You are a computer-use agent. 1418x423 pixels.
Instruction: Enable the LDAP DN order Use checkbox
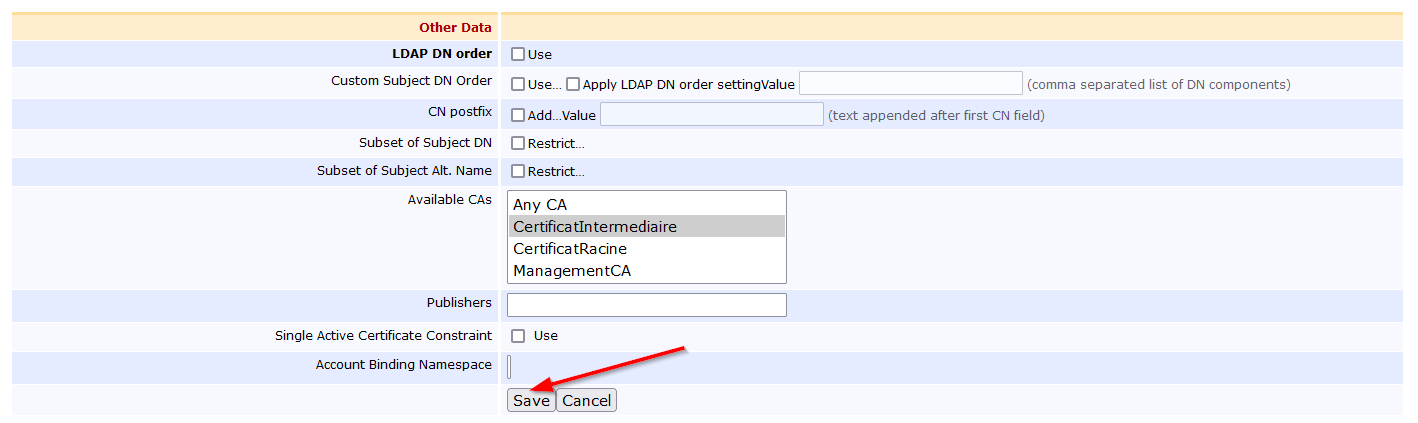[518, 54]
